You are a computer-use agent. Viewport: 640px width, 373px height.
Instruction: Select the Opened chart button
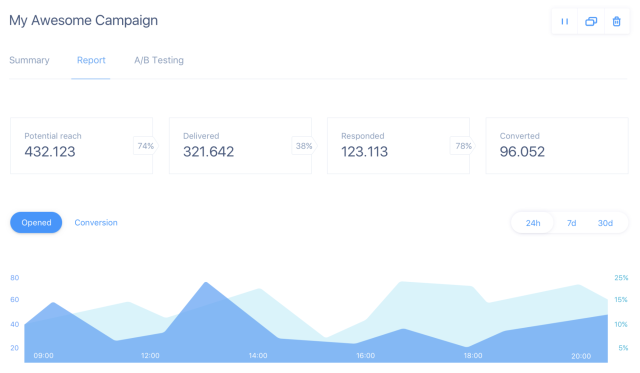click(x=36, y=222)
